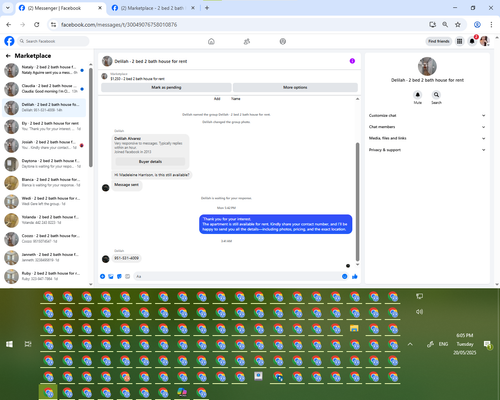The image size is (500, 400).
Task: Open the notifications bell
Action: pos(472,41)
